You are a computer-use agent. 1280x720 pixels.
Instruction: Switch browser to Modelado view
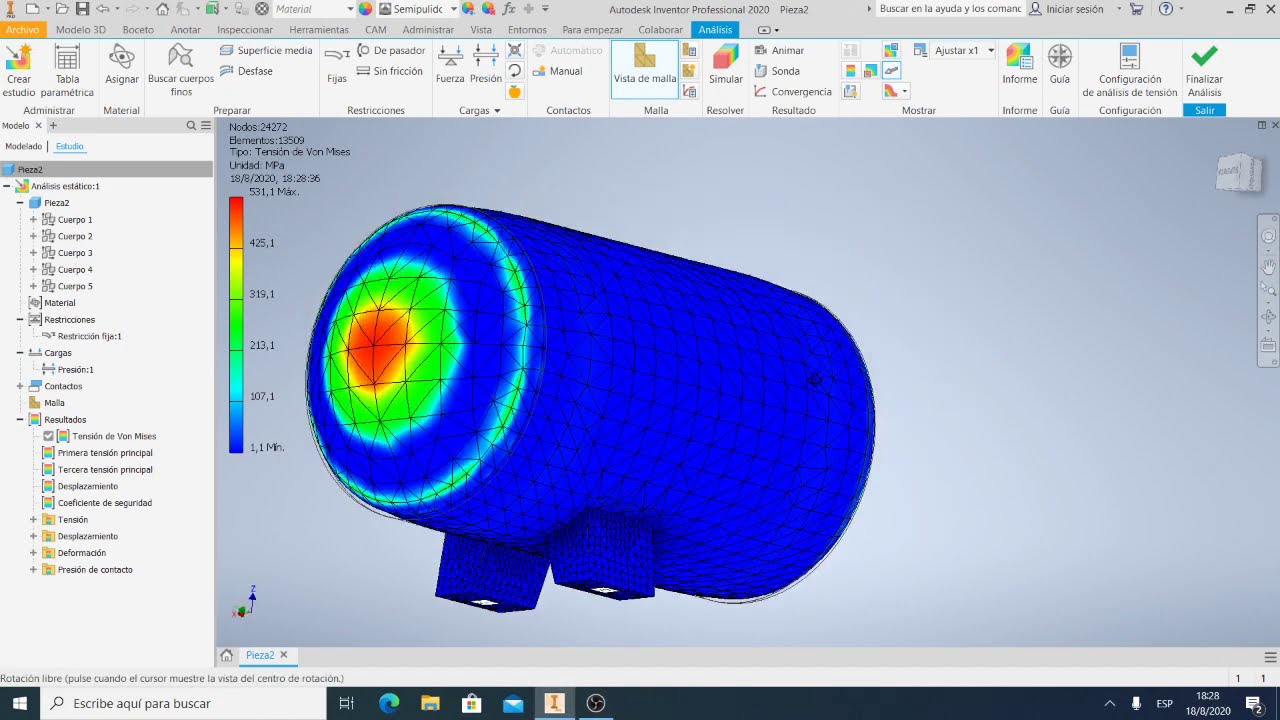click(x=24, y=146)
